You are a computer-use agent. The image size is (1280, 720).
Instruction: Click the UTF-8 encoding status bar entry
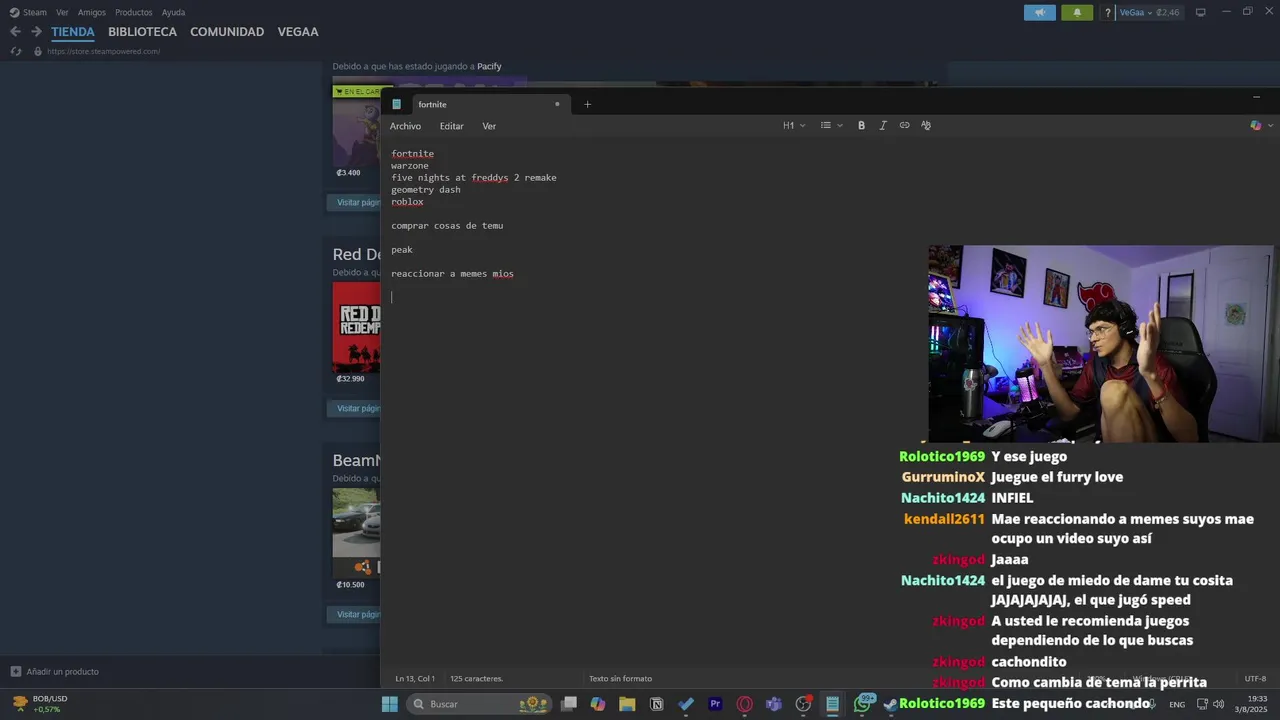pyautogui.click(x=1255, y=678)
